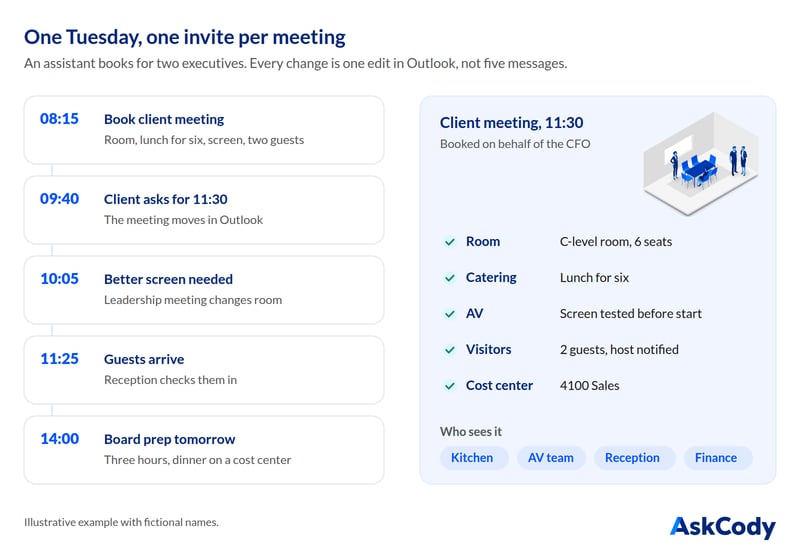Select the AV team chip

pyautogui.click(x=551, y=457)
